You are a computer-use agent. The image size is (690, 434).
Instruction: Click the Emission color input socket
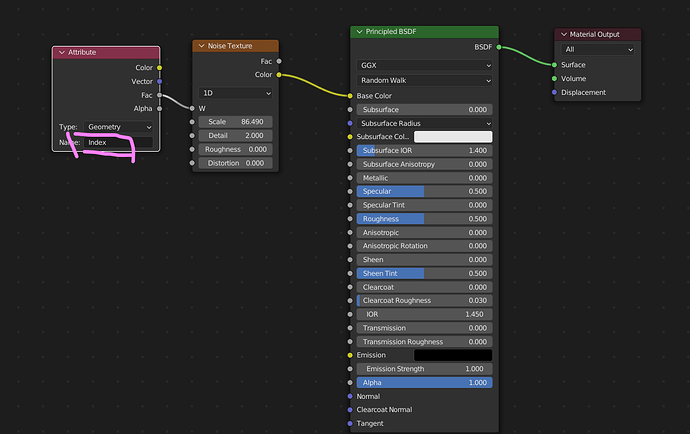point(350,355)
